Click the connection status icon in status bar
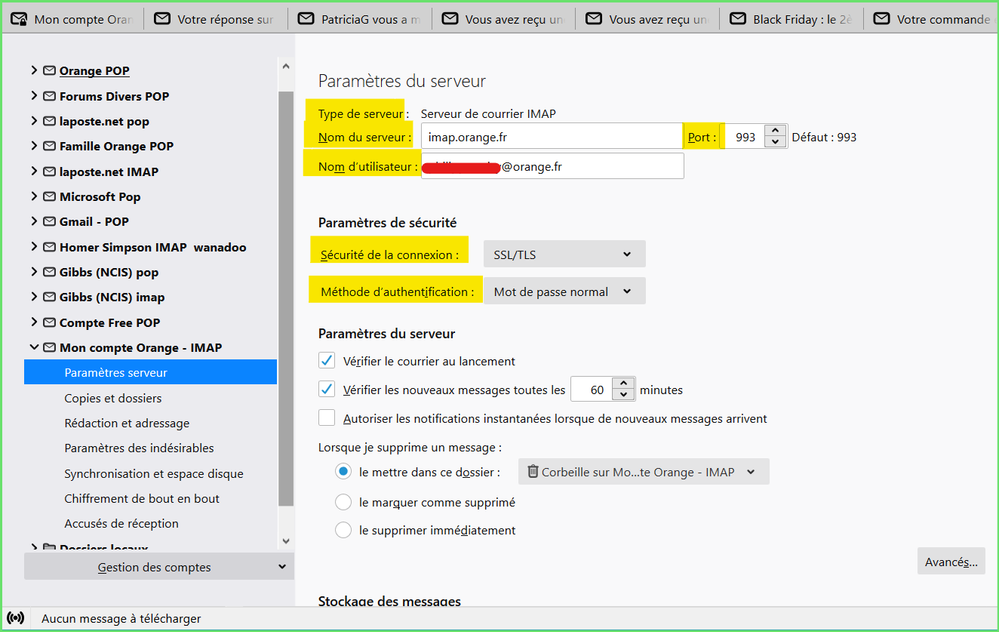999x632 pixels. click(x=16, y=618)
